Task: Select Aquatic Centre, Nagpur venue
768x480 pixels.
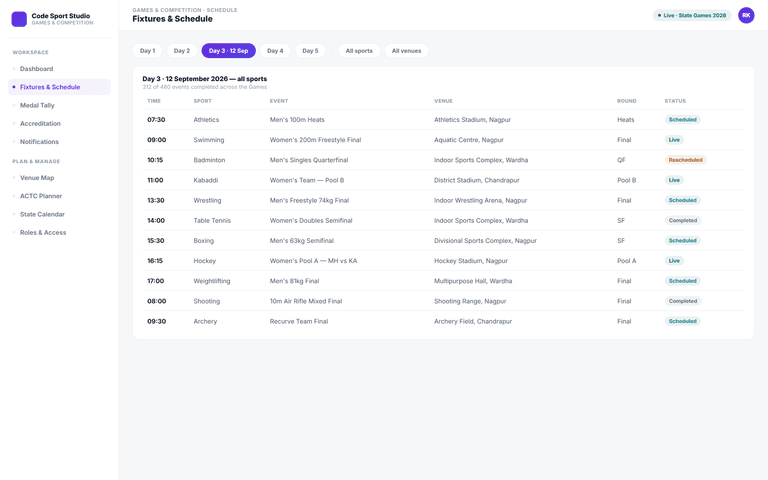Action: pos(469,140)
